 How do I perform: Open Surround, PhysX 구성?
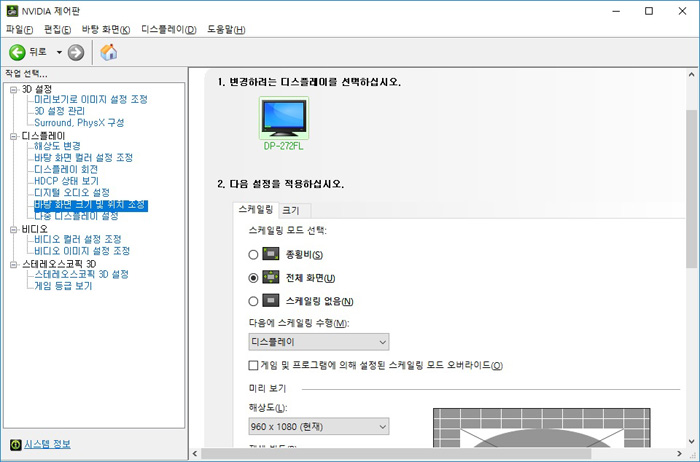79,122
